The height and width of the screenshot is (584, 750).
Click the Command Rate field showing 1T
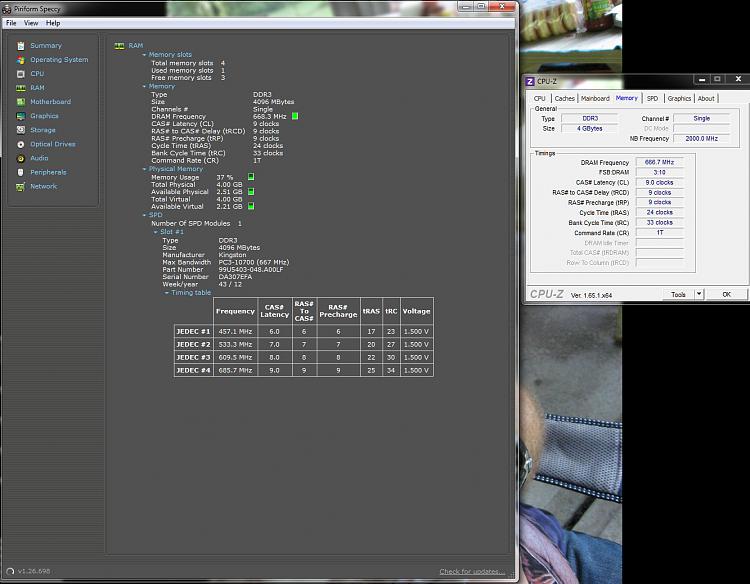pos(659,233)
